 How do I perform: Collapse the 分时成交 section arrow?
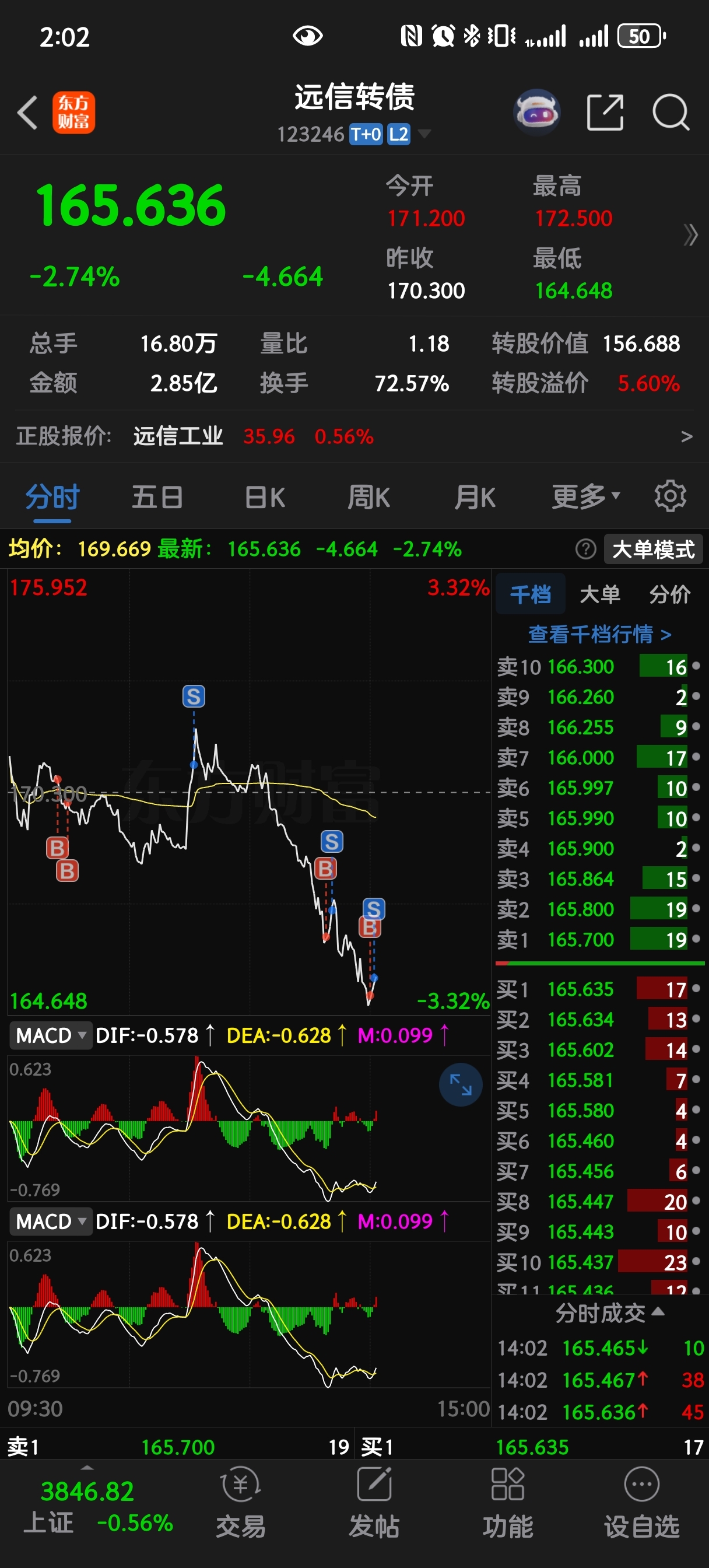point(658,1312)
